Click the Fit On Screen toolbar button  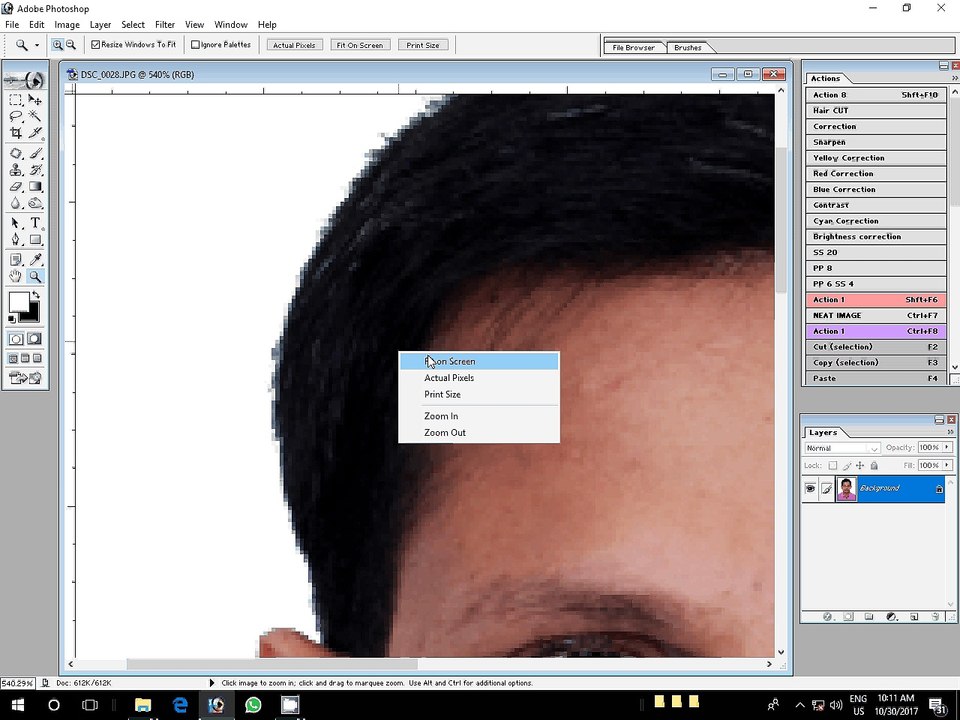coord(360,45)
